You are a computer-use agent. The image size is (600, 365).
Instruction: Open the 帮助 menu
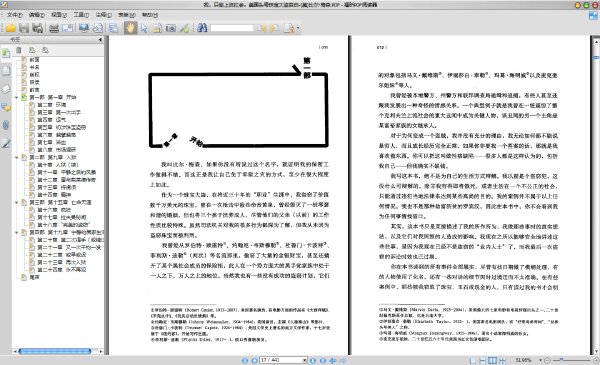(x=150, y=15)
